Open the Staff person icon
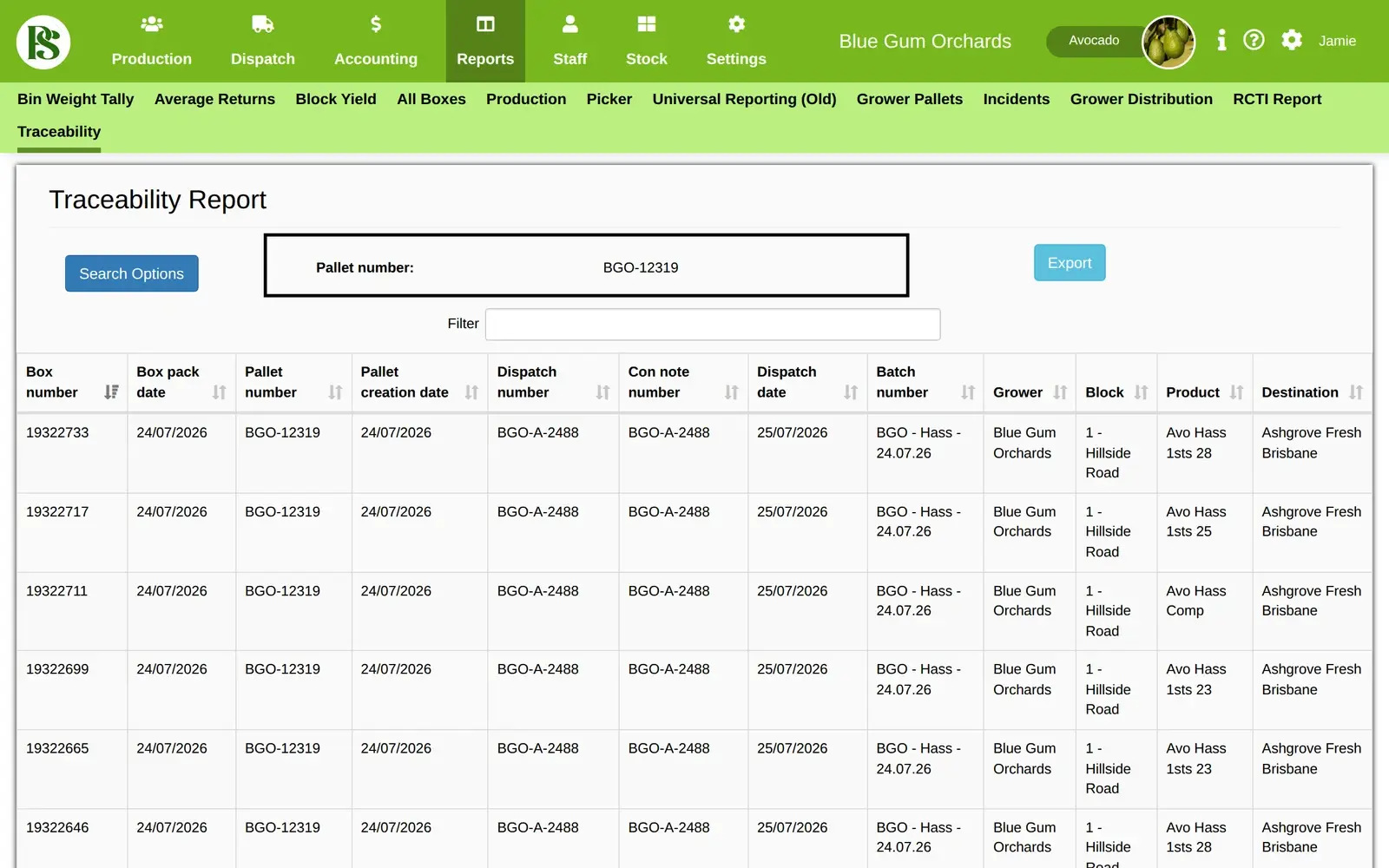The image size is (1389, 868). pyautogui.click(x=570, y=23)
